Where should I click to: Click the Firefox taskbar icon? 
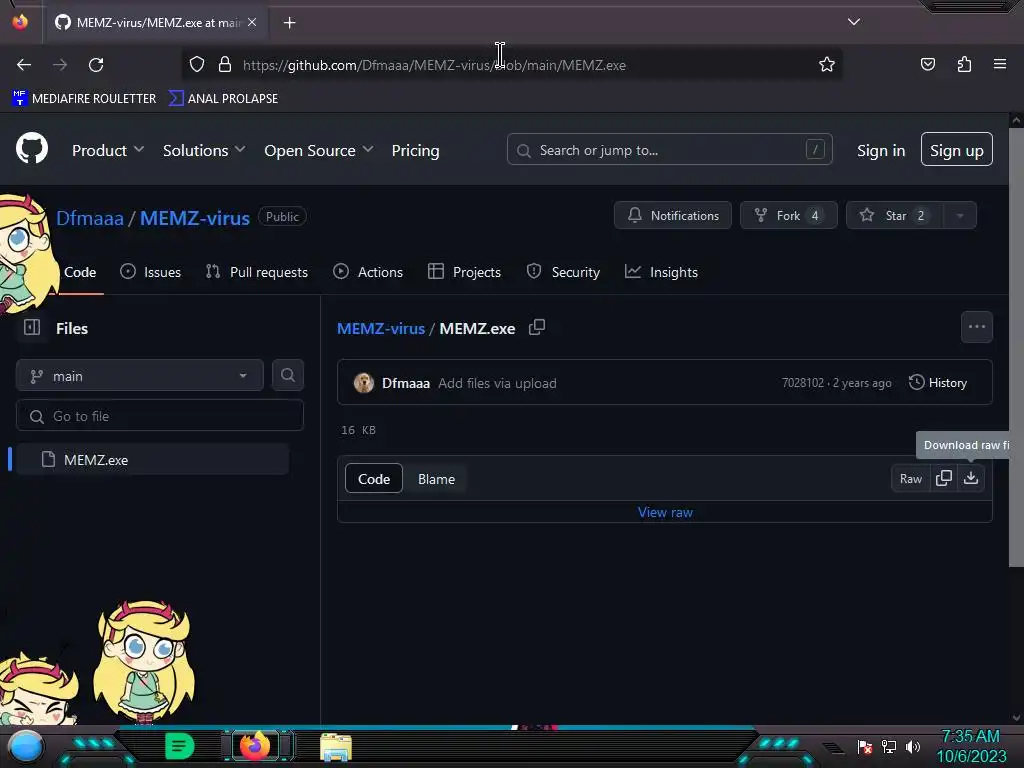pos(255,746)
